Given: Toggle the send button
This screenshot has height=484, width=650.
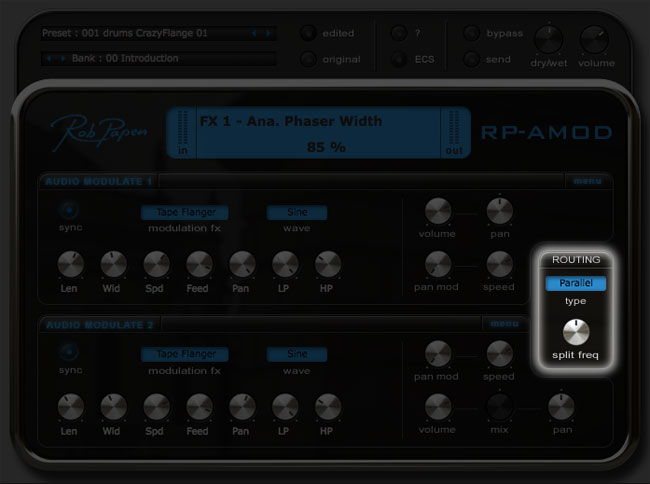Looking at the screenshot, I should (x=471, y=59).
